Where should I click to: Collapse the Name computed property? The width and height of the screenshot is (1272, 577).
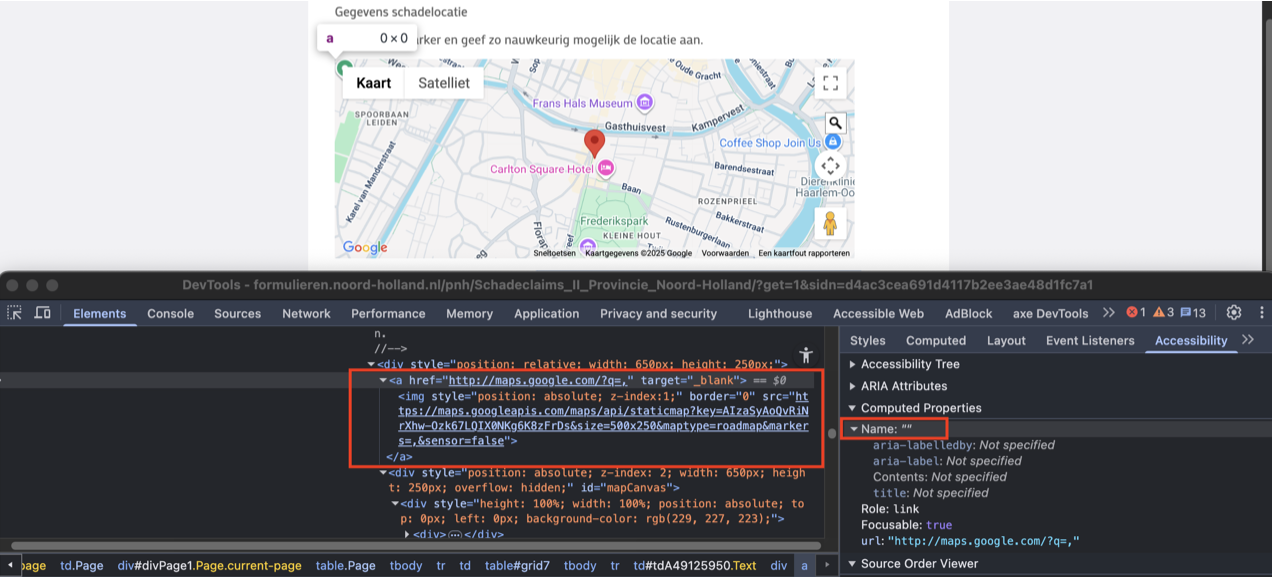pos(853,429)
